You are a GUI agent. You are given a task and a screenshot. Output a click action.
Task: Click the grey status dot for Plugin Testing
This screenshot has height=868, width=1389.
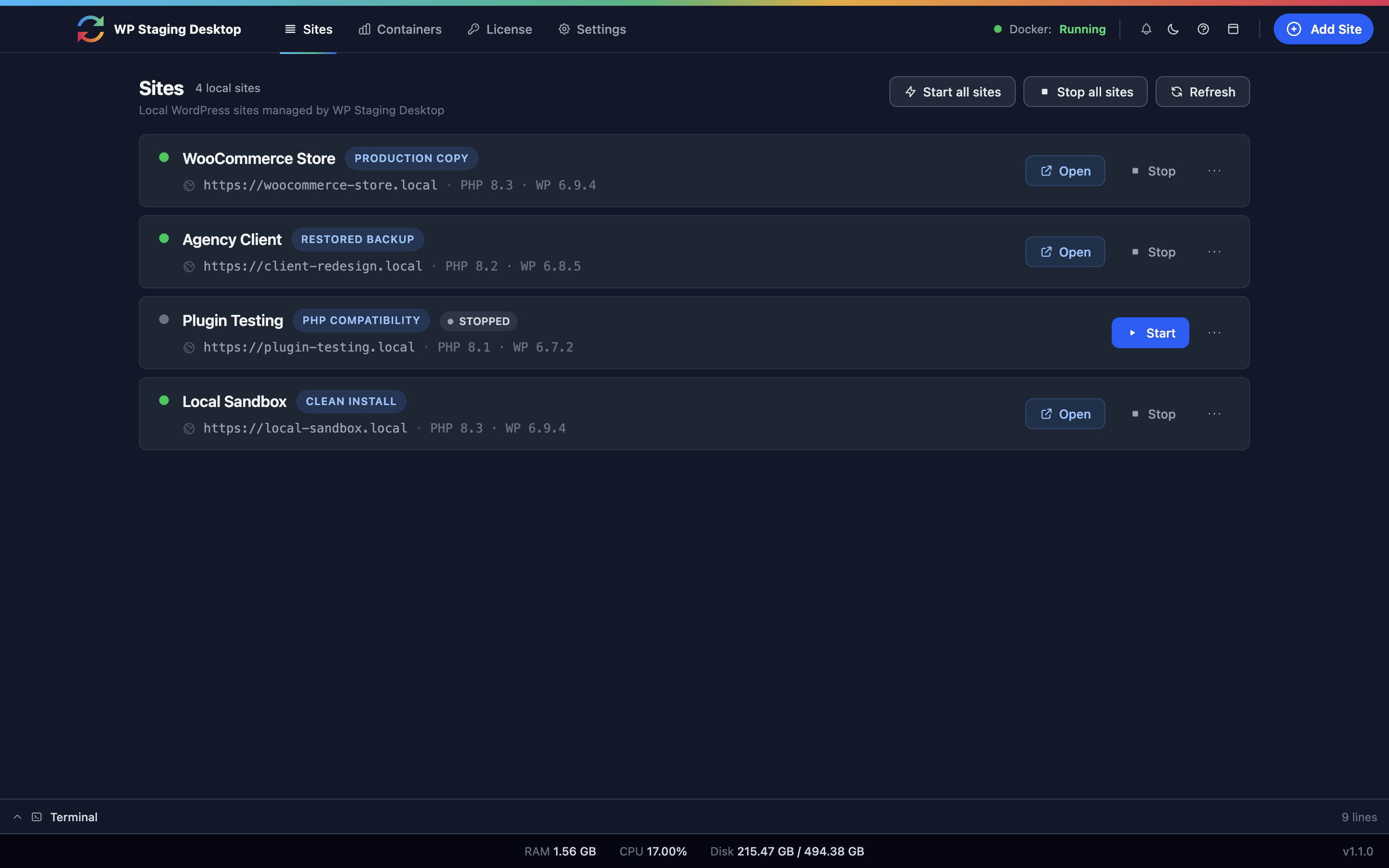point(164,319)
